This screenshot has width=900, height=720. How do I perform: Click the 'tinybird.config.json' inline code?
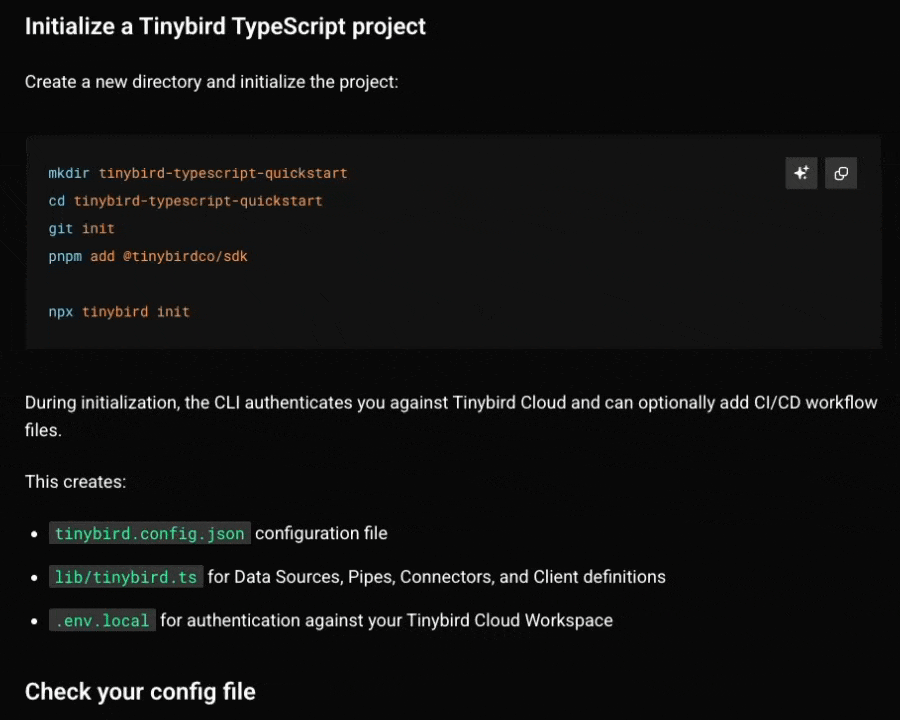pyautogui.click(x=150, y=533)
